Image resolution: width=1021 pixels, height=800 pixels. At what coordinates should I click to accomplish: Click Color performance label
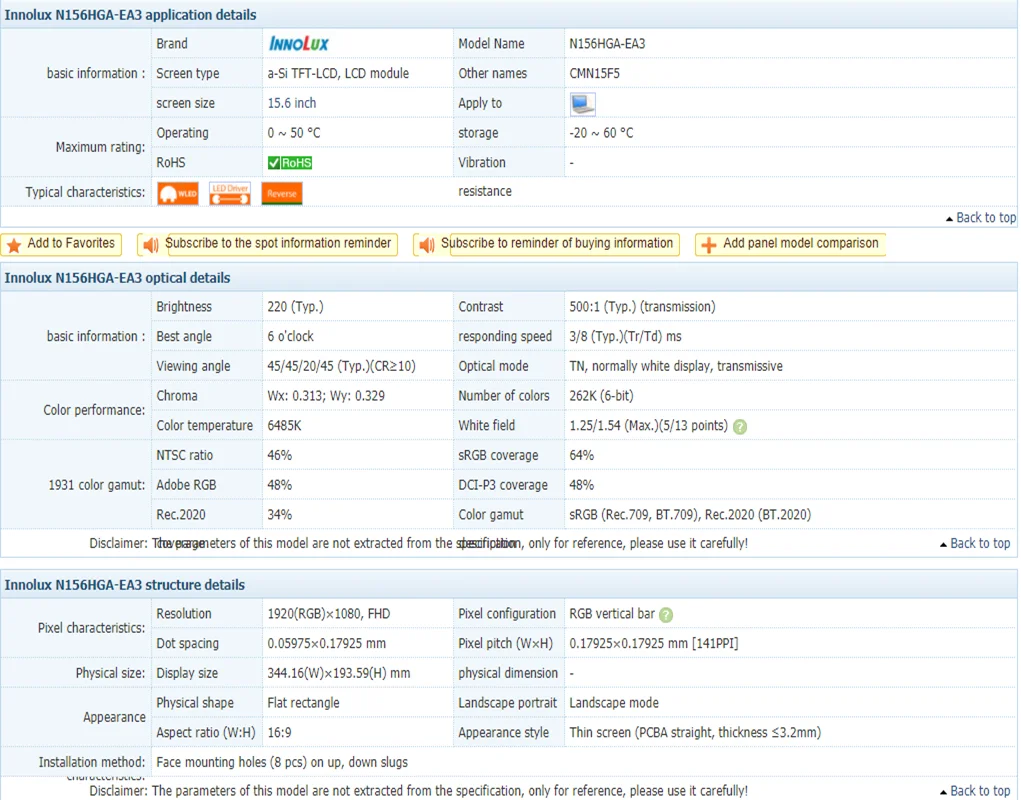pyautogui.click(x=94, y=411)
